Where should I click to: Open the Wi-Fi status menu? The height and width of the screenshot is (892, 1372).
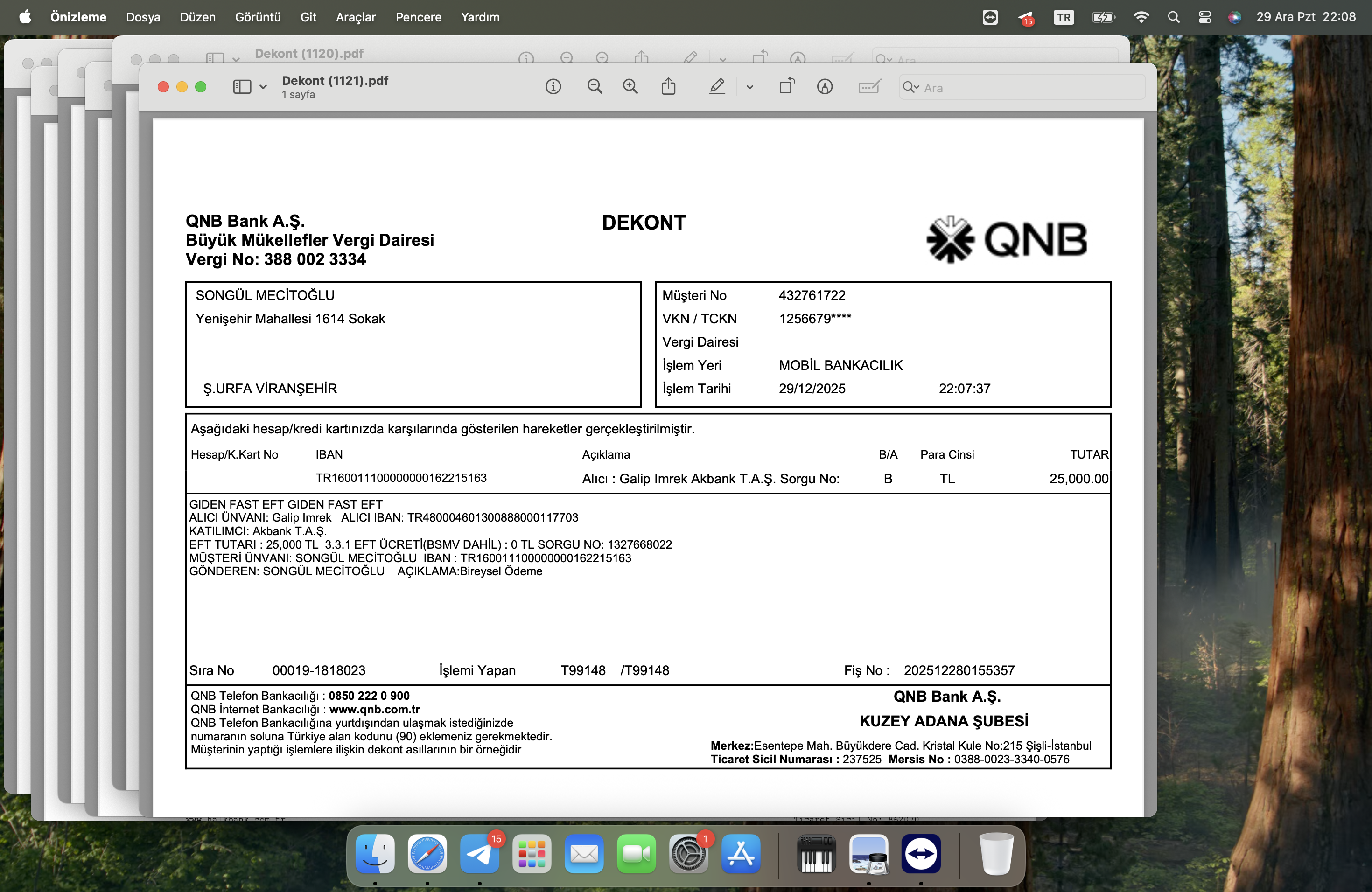pyautogui.click(x=1141, y=17)
